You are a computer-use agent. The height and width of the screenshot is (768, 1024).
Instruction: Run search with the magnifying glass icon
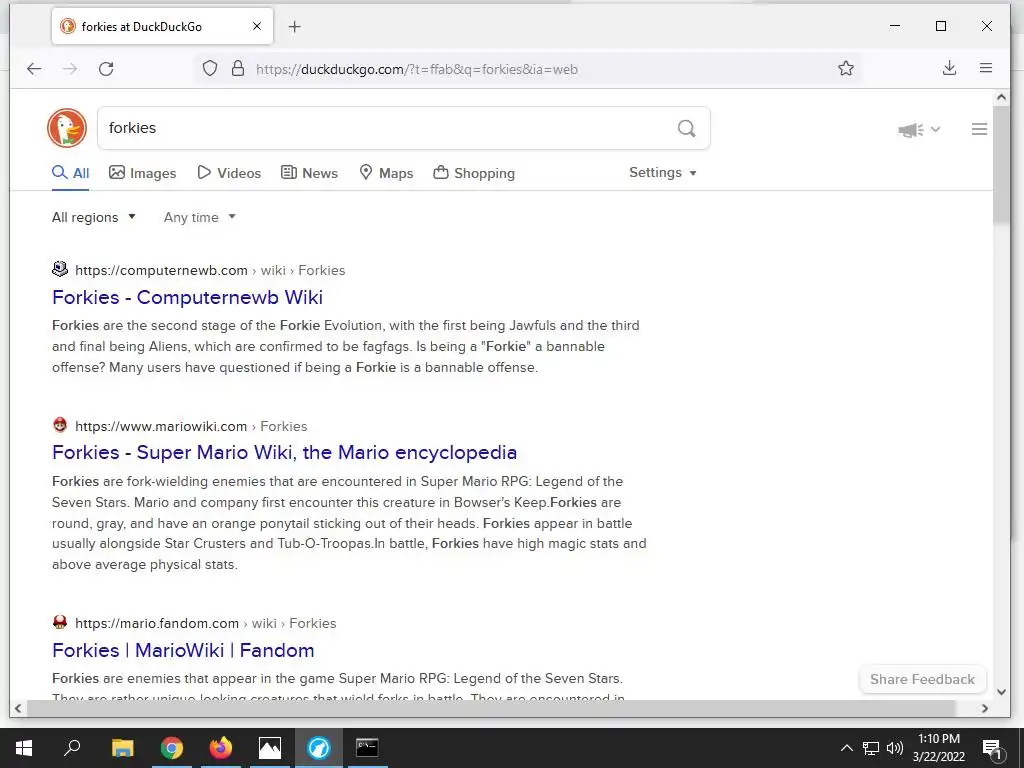pyautogui.click(x=686, y=128)
